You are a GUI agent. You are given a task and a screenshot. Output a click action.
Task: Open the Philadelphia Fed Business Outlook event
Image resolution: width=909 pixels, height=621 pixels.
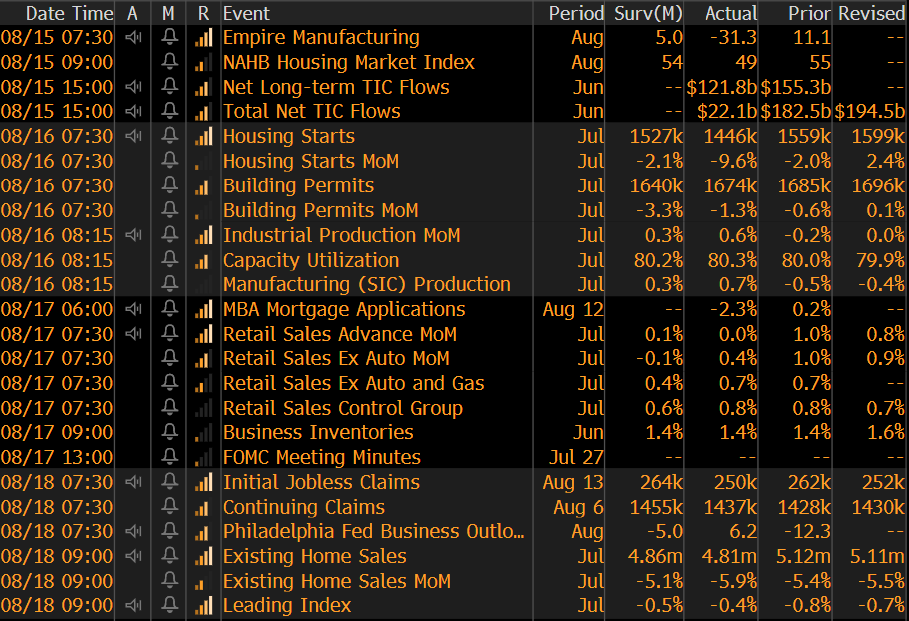[373, 532]
